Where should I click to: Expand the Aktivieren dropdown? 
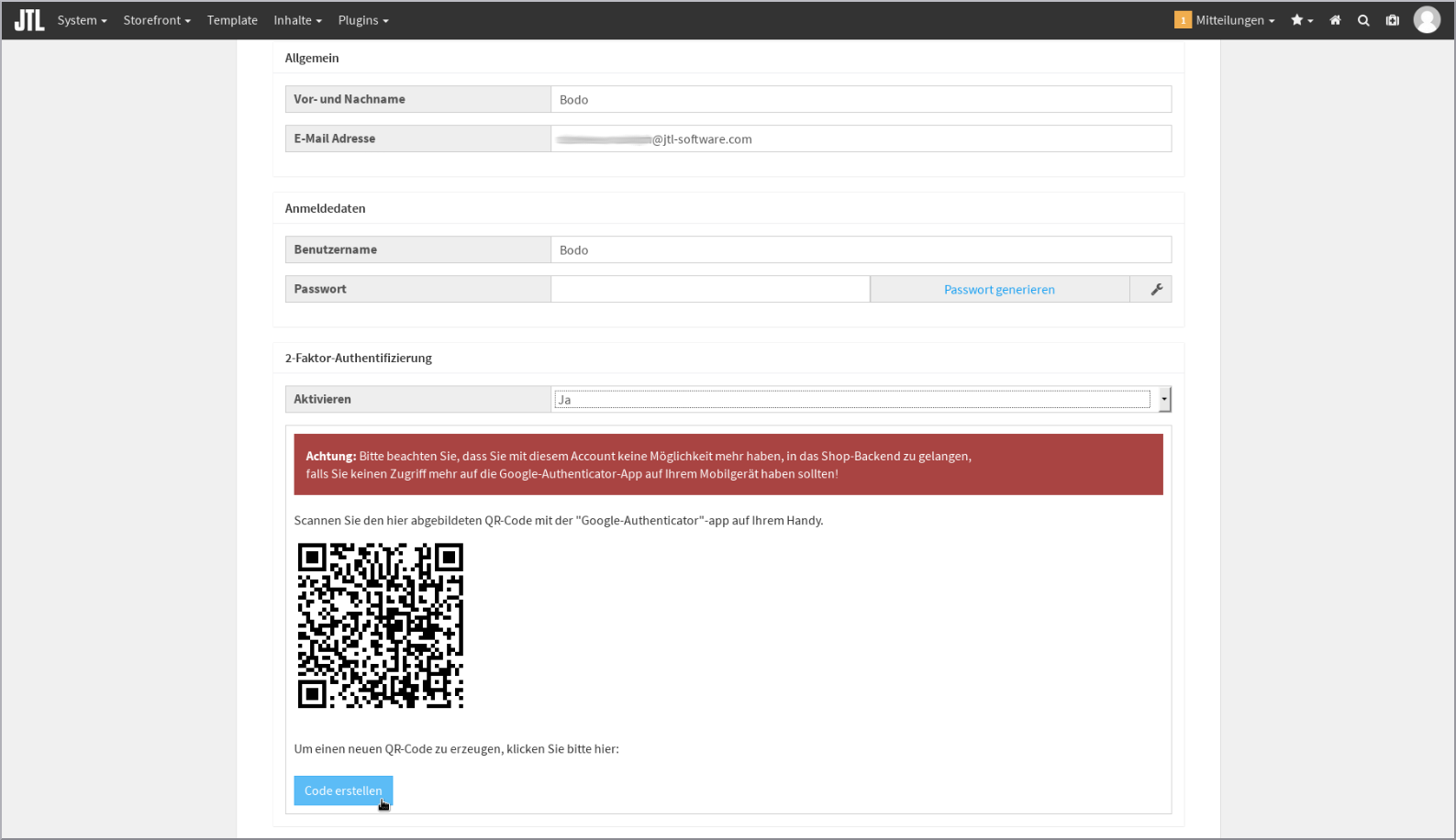[x=1163, y=399]
